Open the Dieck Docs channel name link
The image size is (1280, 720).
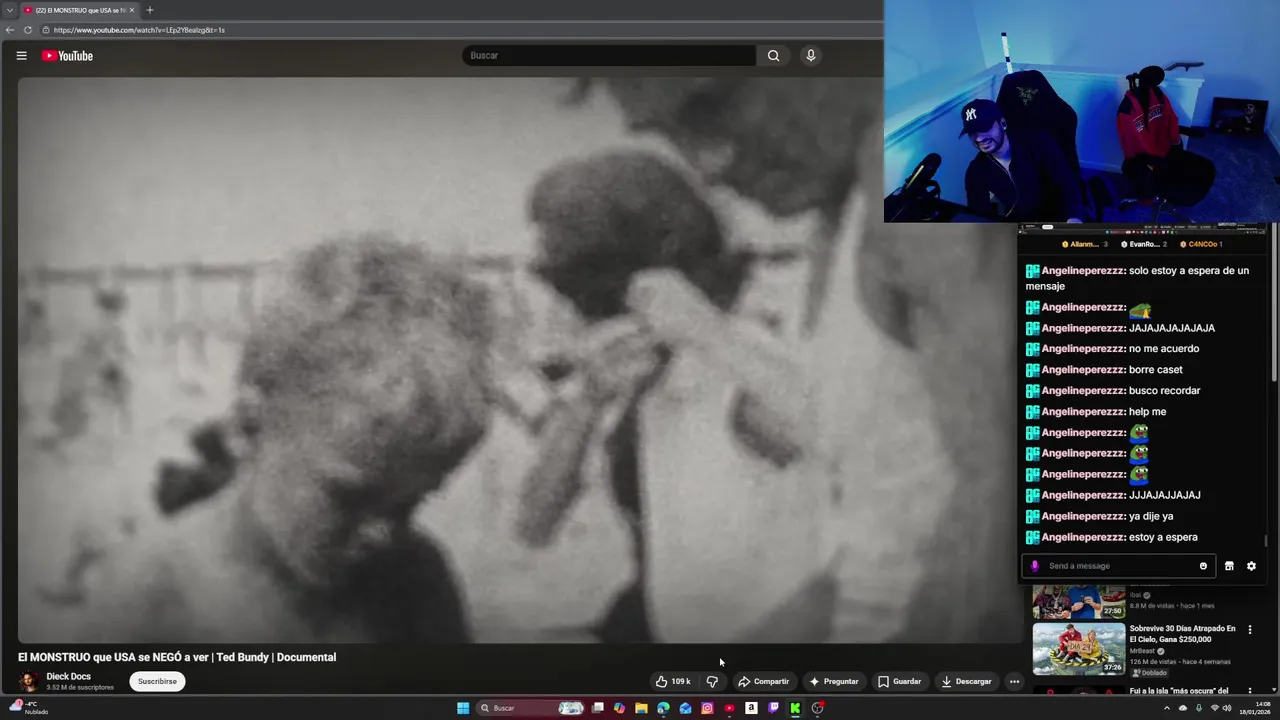68,677
